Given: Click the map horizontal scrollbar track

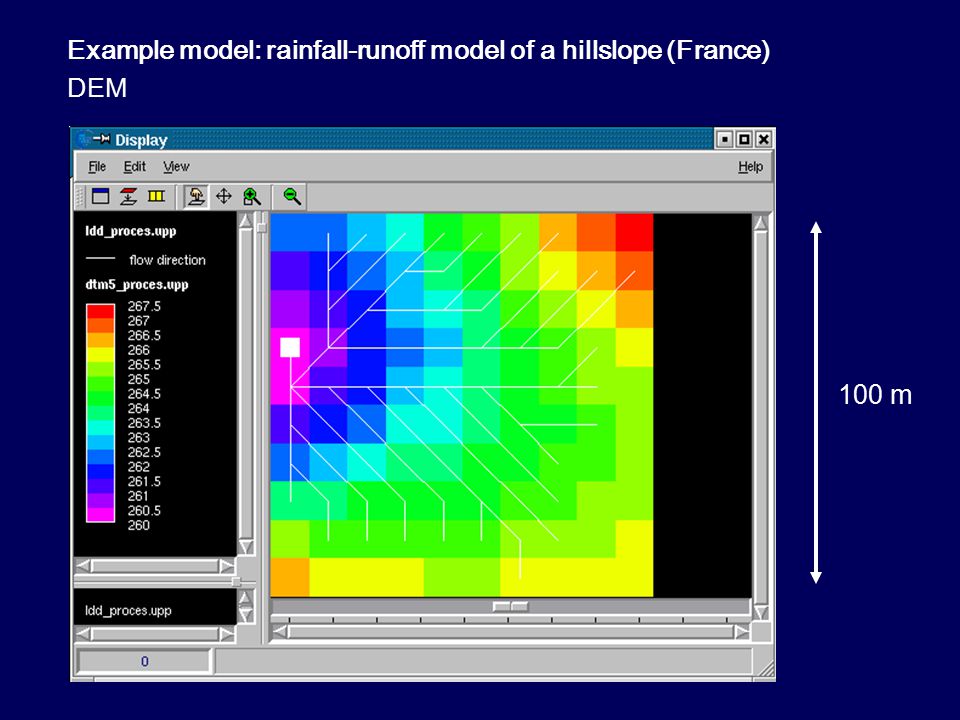Looking at the screenshot, I should (511, 631).
